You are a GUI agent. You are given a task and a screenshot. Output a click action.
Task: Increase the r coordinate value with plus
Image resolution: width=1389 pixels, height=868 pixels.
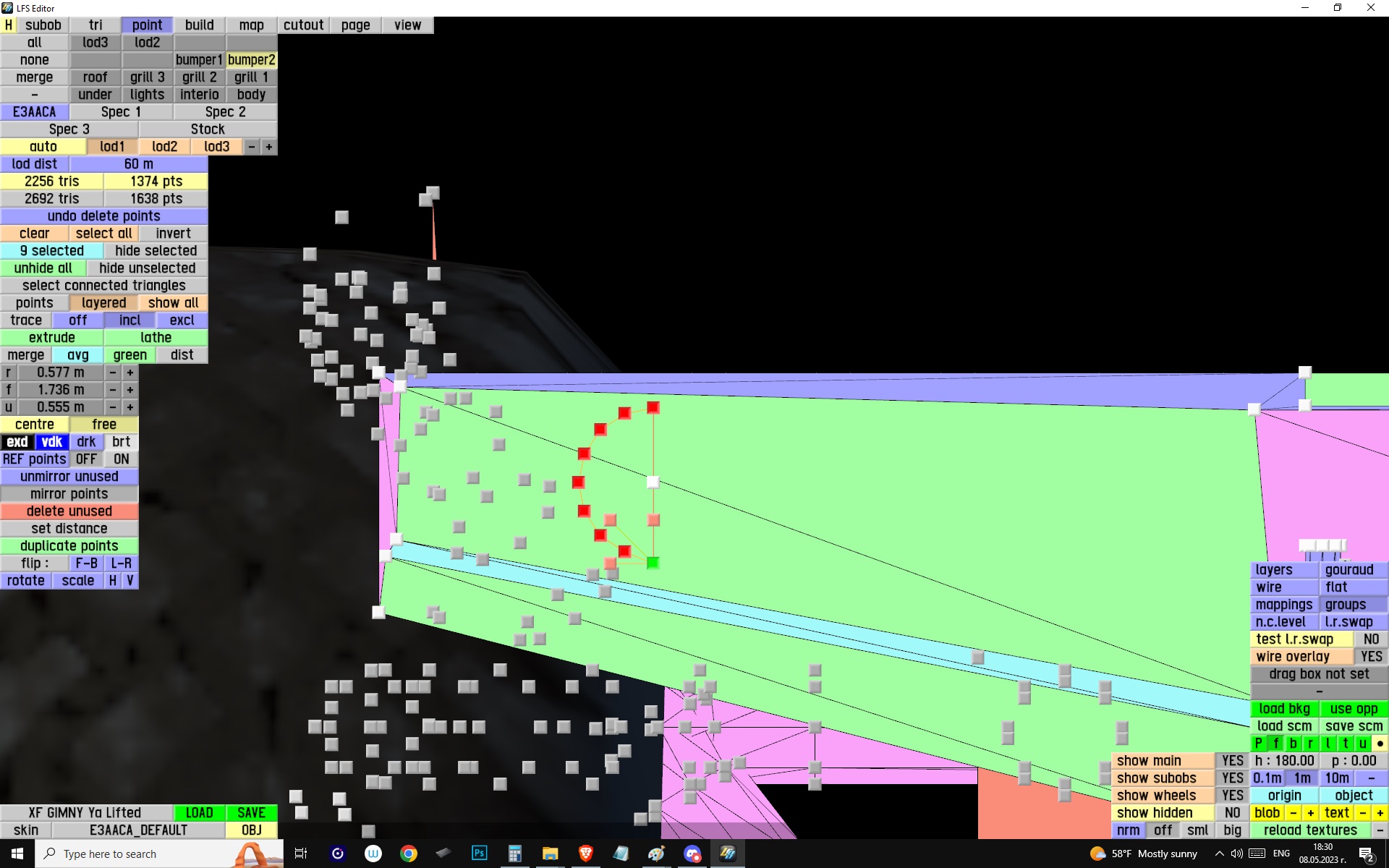(x=130, y=373)
